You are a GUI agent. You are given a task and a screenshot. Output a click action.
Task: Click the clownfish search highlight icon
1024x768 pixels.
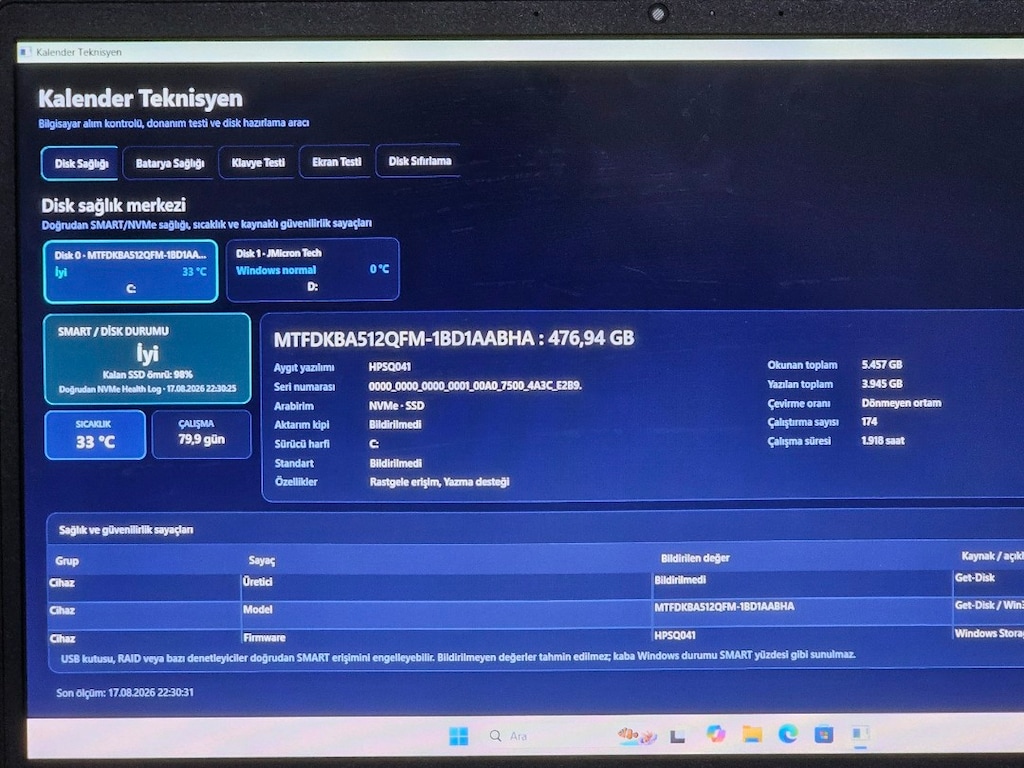[636, 736]
